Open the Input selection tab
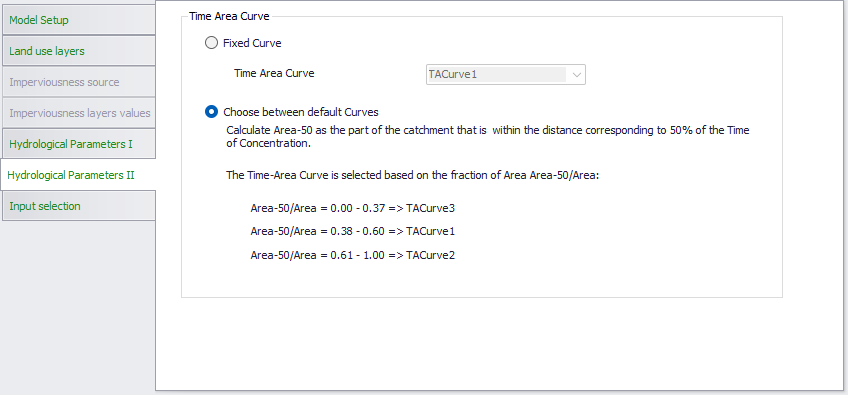 [79, 206]
